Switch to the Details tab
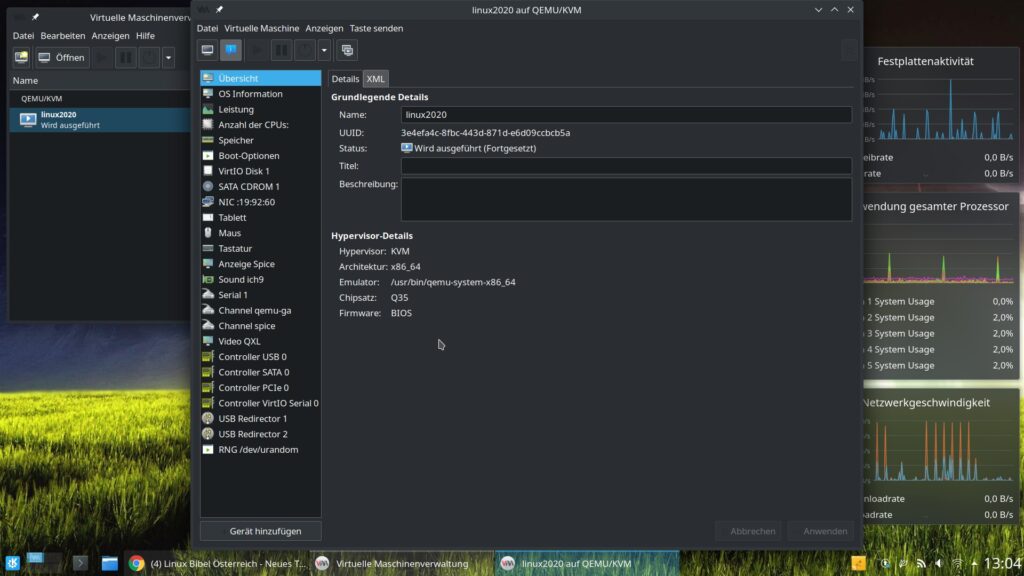The image size is (1024, 576). [345, 78]
